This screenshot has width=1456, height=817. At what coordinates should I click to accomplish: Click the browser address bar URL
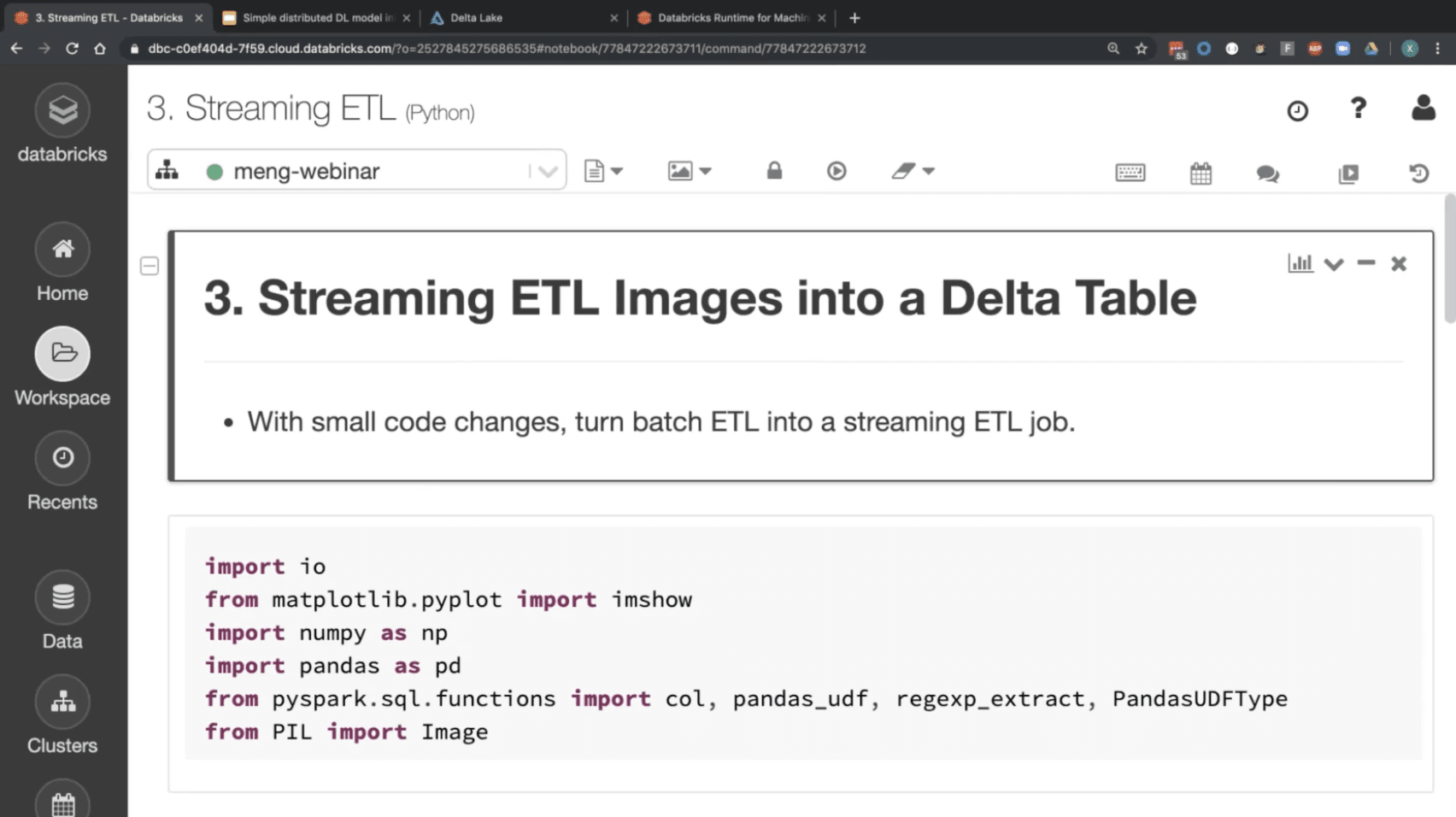[507, 49]
